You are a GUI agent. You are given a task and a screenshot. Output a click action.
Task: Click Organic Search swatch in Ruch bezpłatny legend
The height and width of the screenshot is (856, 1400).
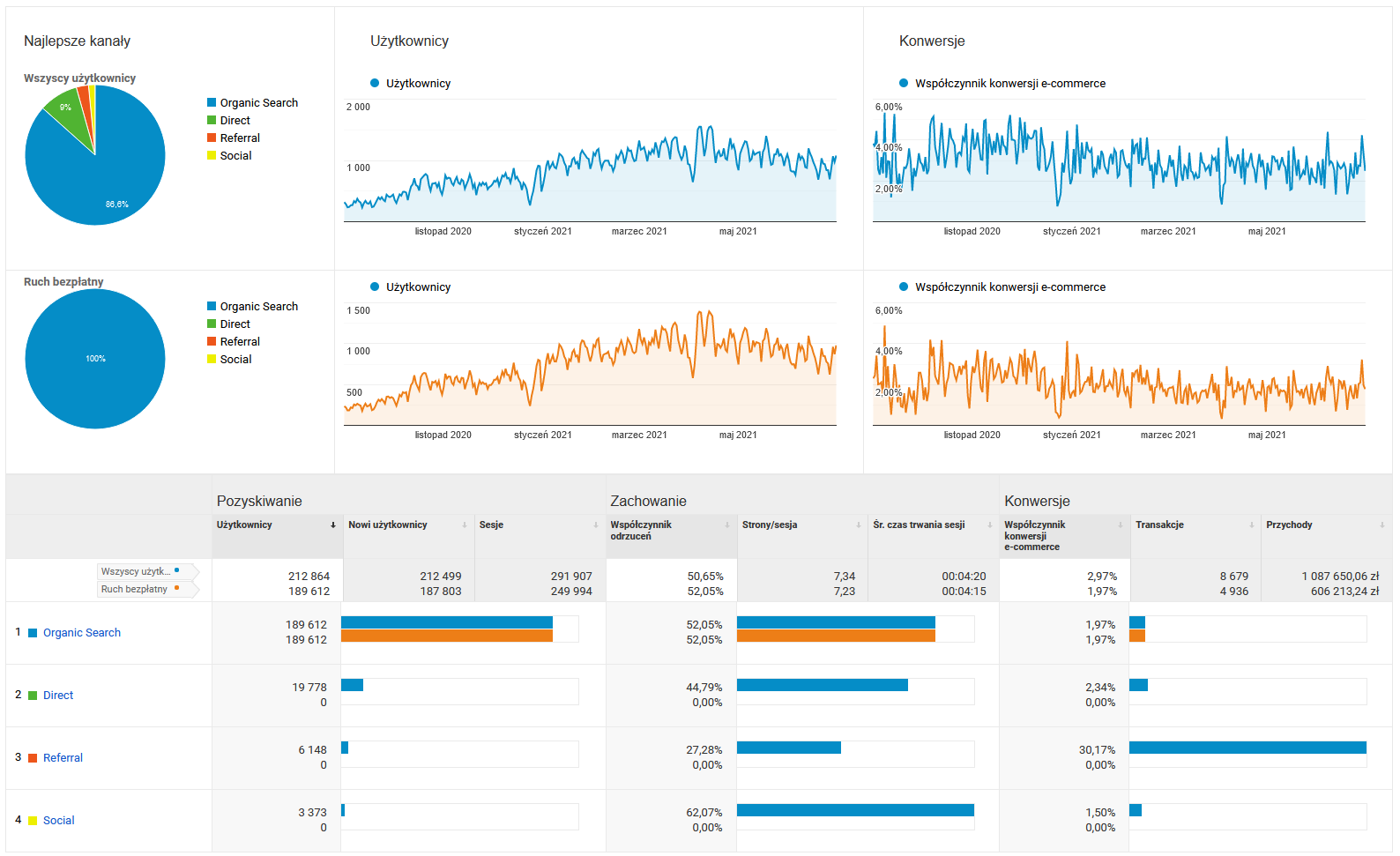[x=212, y=307]
